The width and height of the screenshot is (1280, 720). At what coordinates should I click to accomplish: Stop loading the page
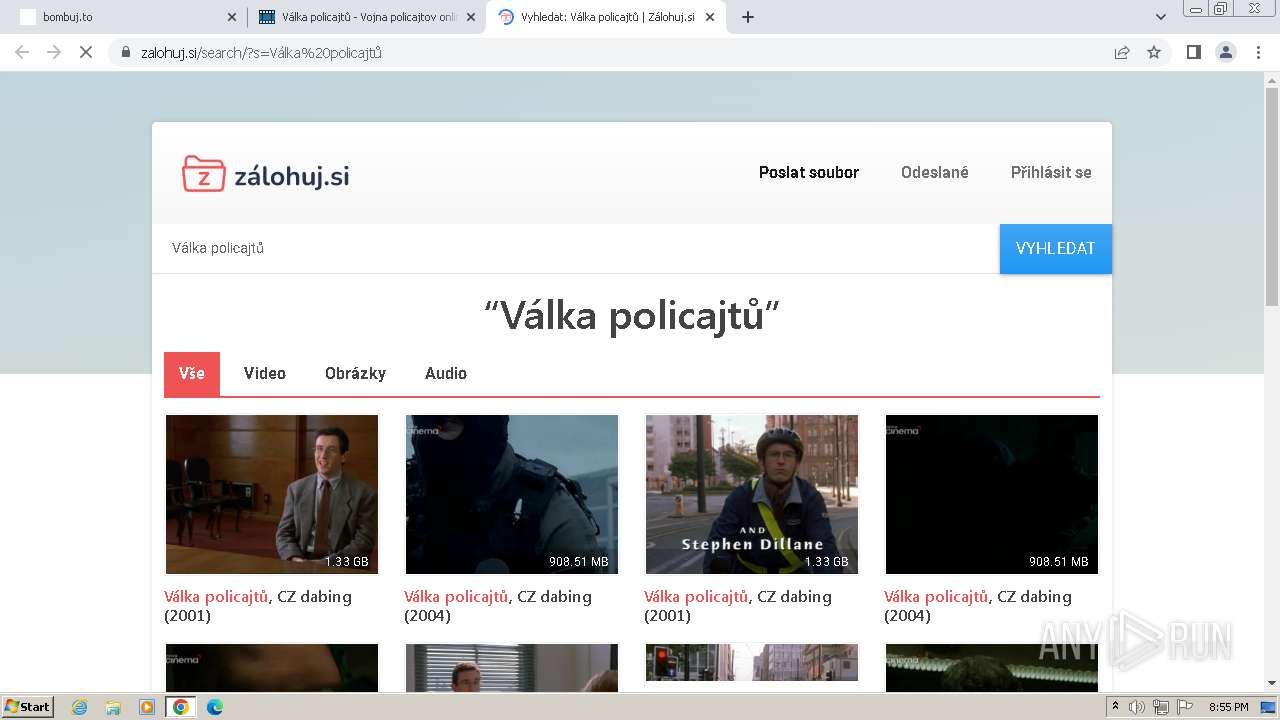(86, 52)
